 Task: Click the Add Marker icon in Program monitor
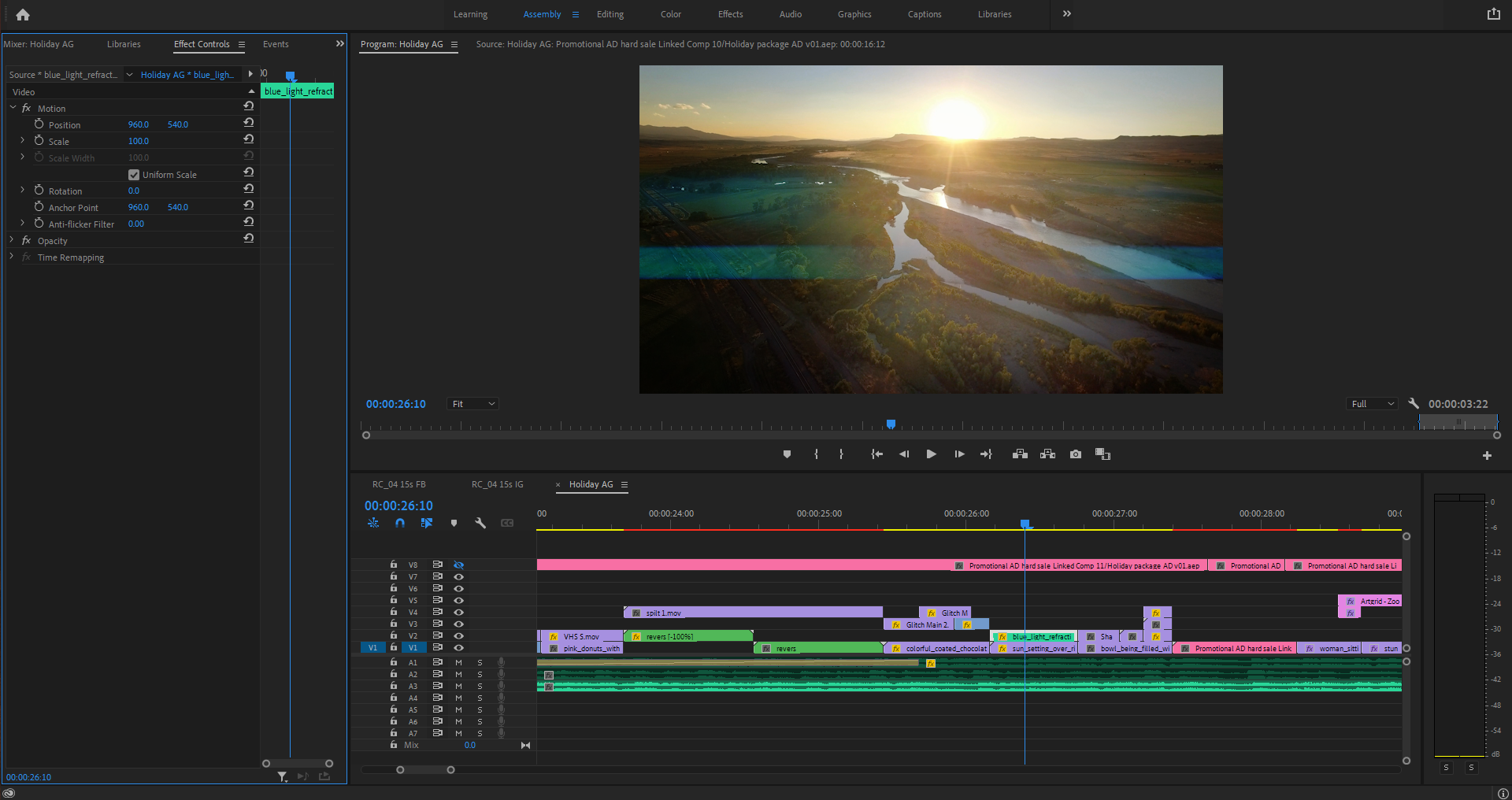787,454
